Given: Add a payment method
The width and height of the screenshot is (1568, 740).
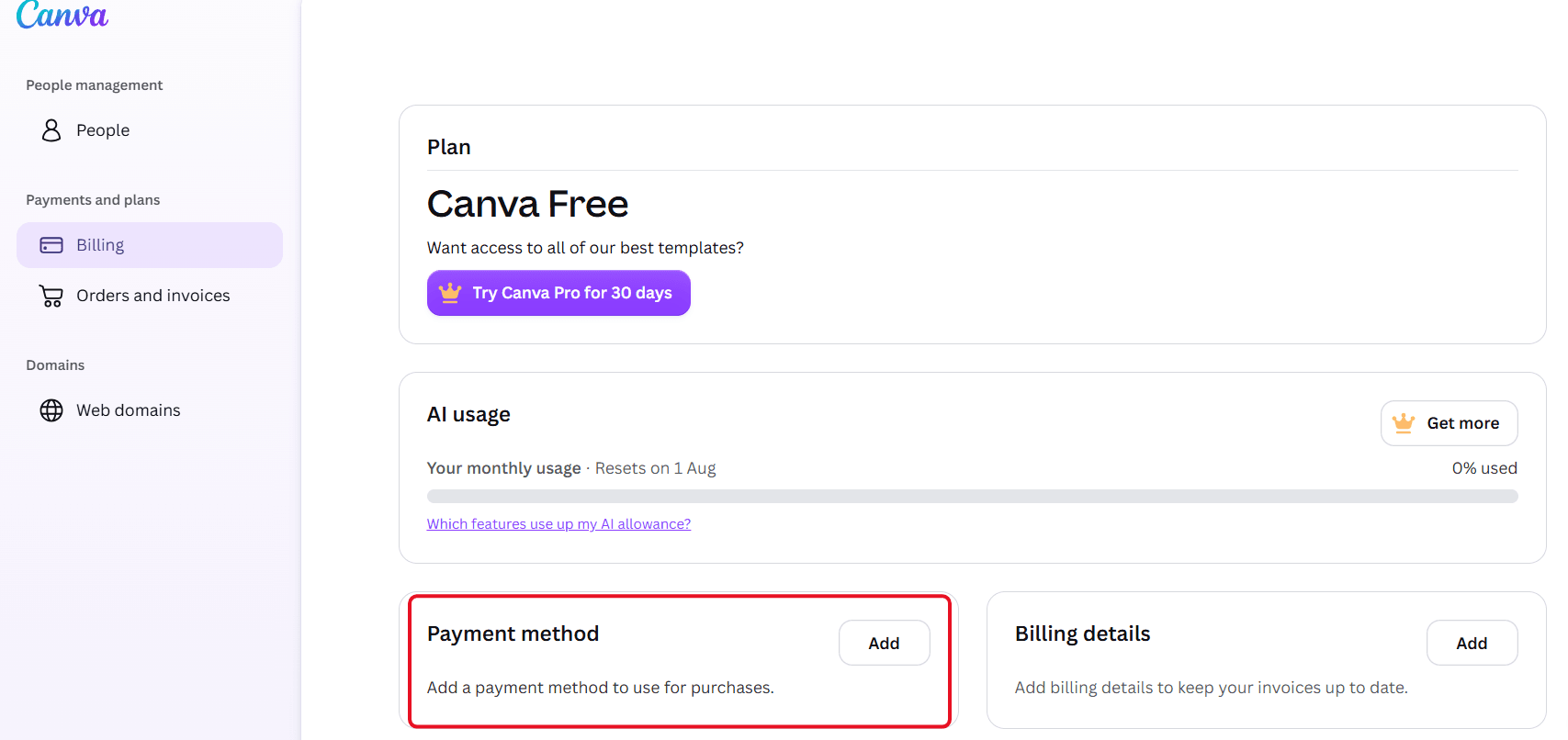Looking at the screenshot, I should click(885, 643).
